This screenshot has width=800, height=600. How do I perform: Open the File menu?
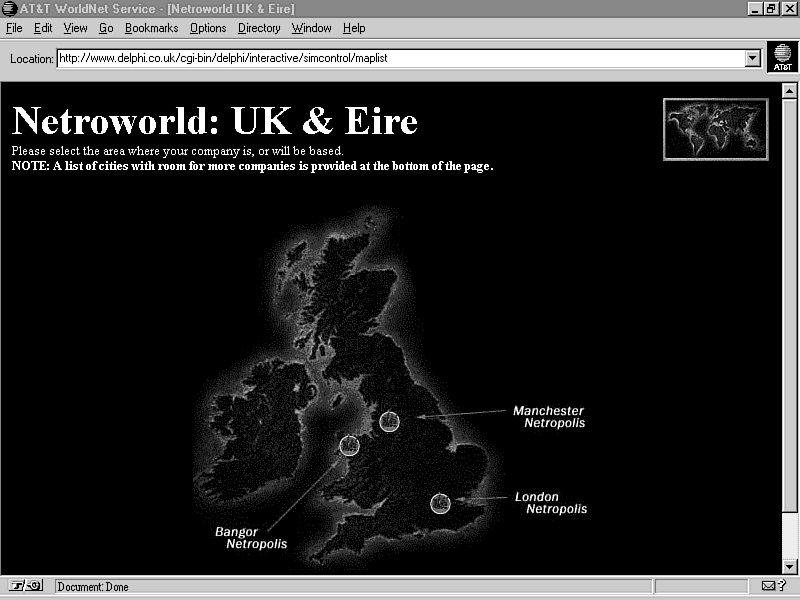(14, 28)
